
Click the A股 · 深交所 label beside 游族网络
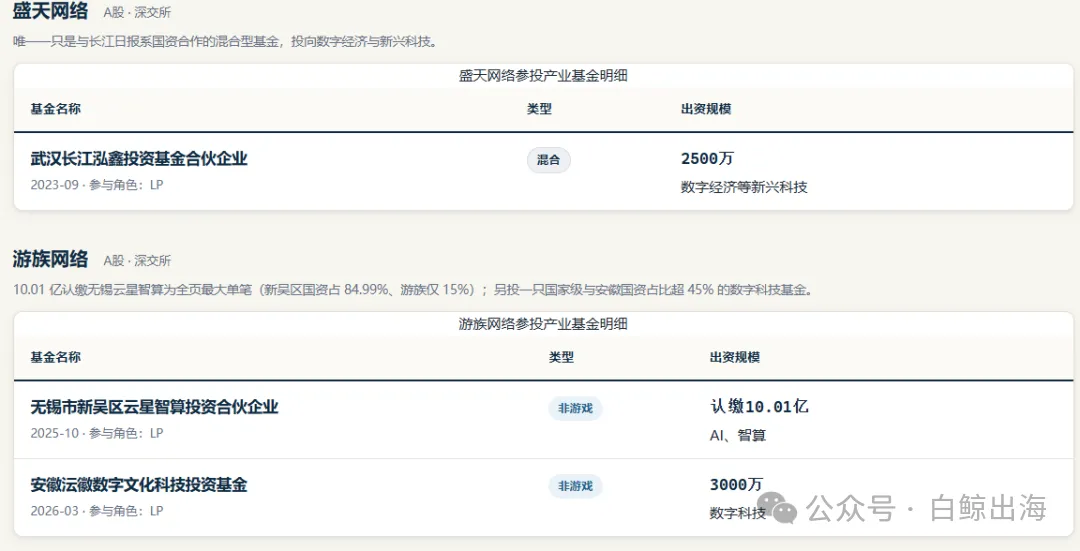137,261
